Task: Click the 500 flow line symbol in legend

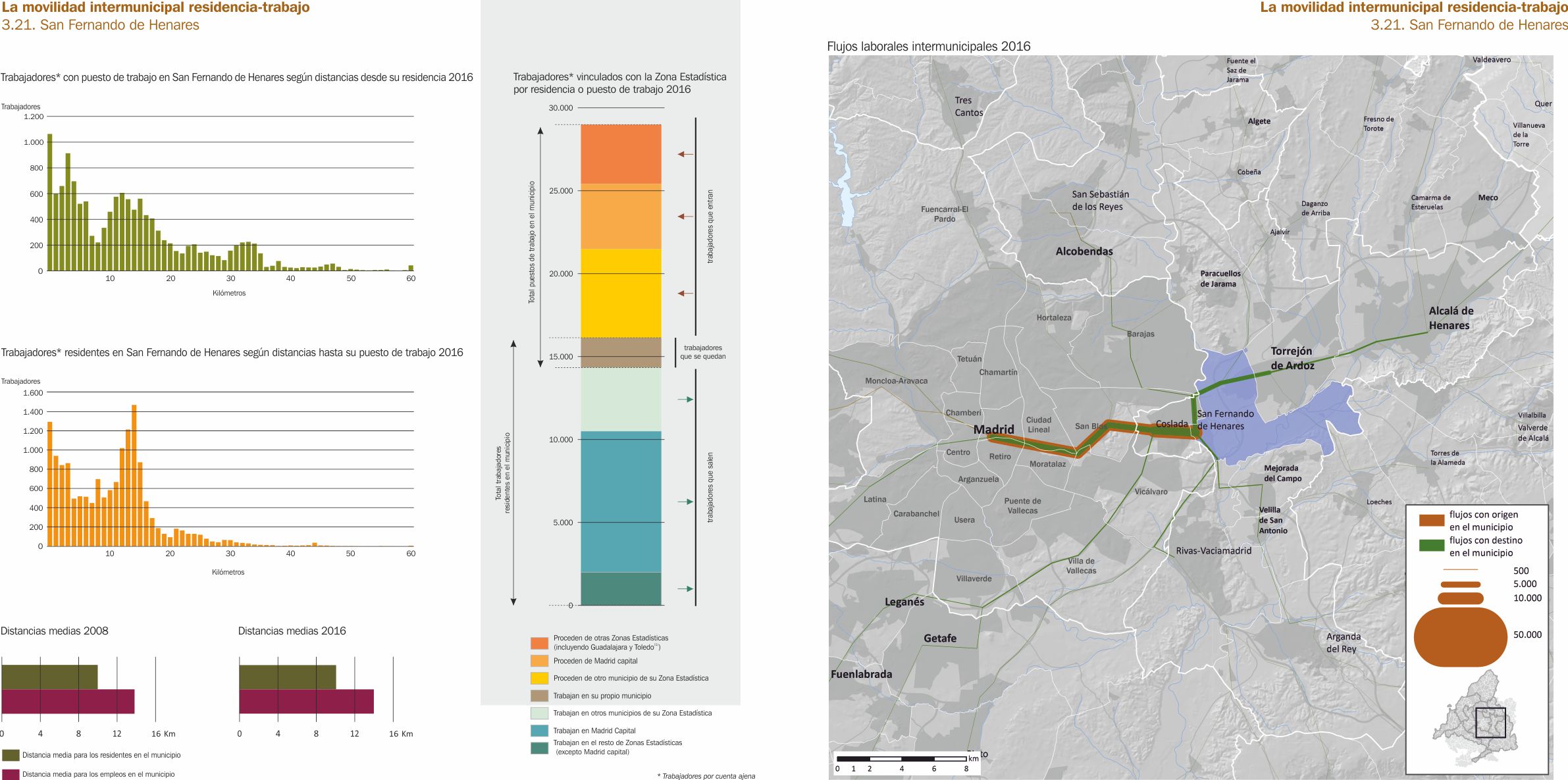Action: 1460,569
